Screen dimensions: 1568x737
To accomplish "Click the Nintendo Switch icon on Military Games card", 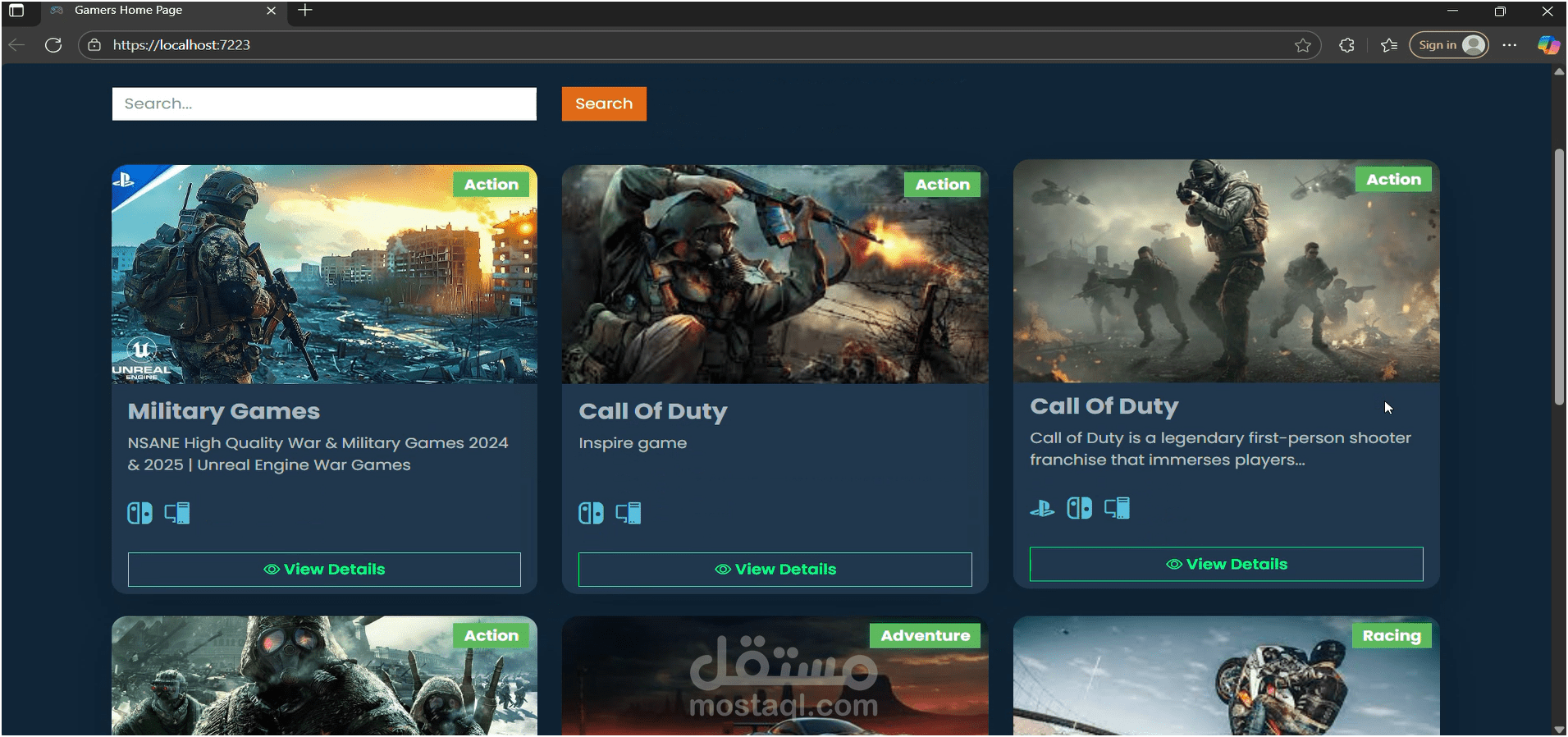I will [139, 513].
